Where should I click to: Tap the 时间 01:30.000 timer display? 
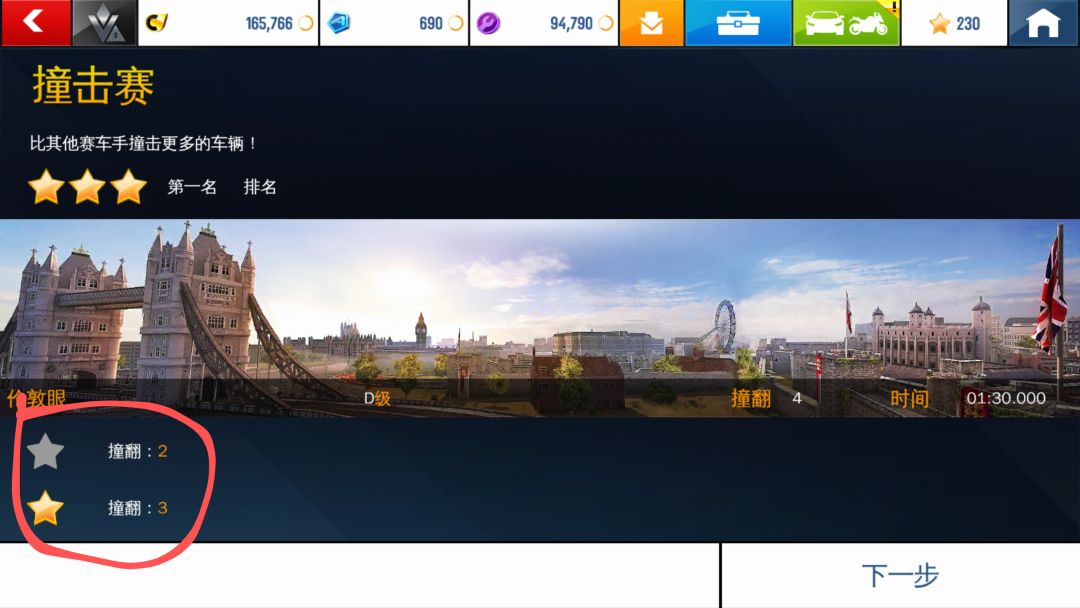click(x=968, y=398)
